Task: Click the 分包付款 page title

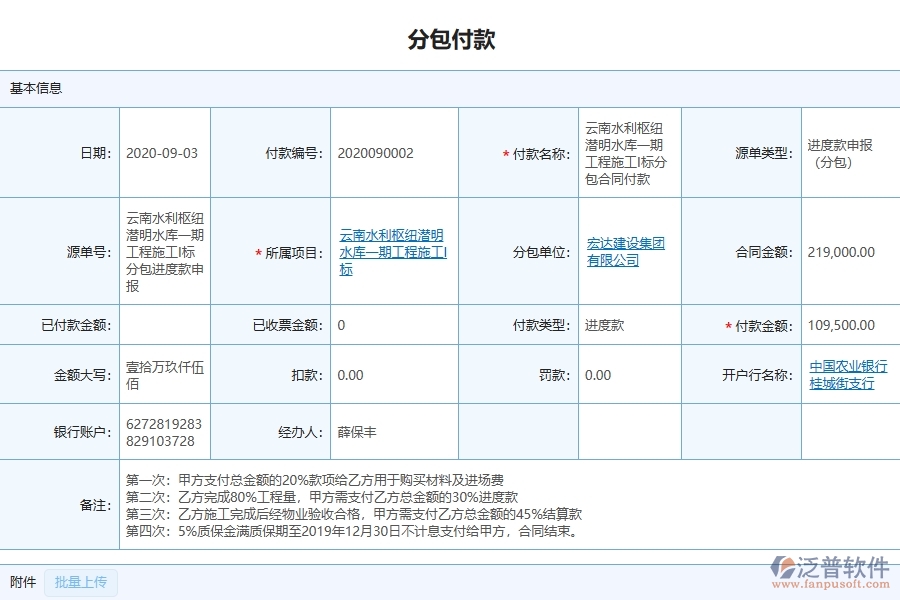Action: point(450,40)
